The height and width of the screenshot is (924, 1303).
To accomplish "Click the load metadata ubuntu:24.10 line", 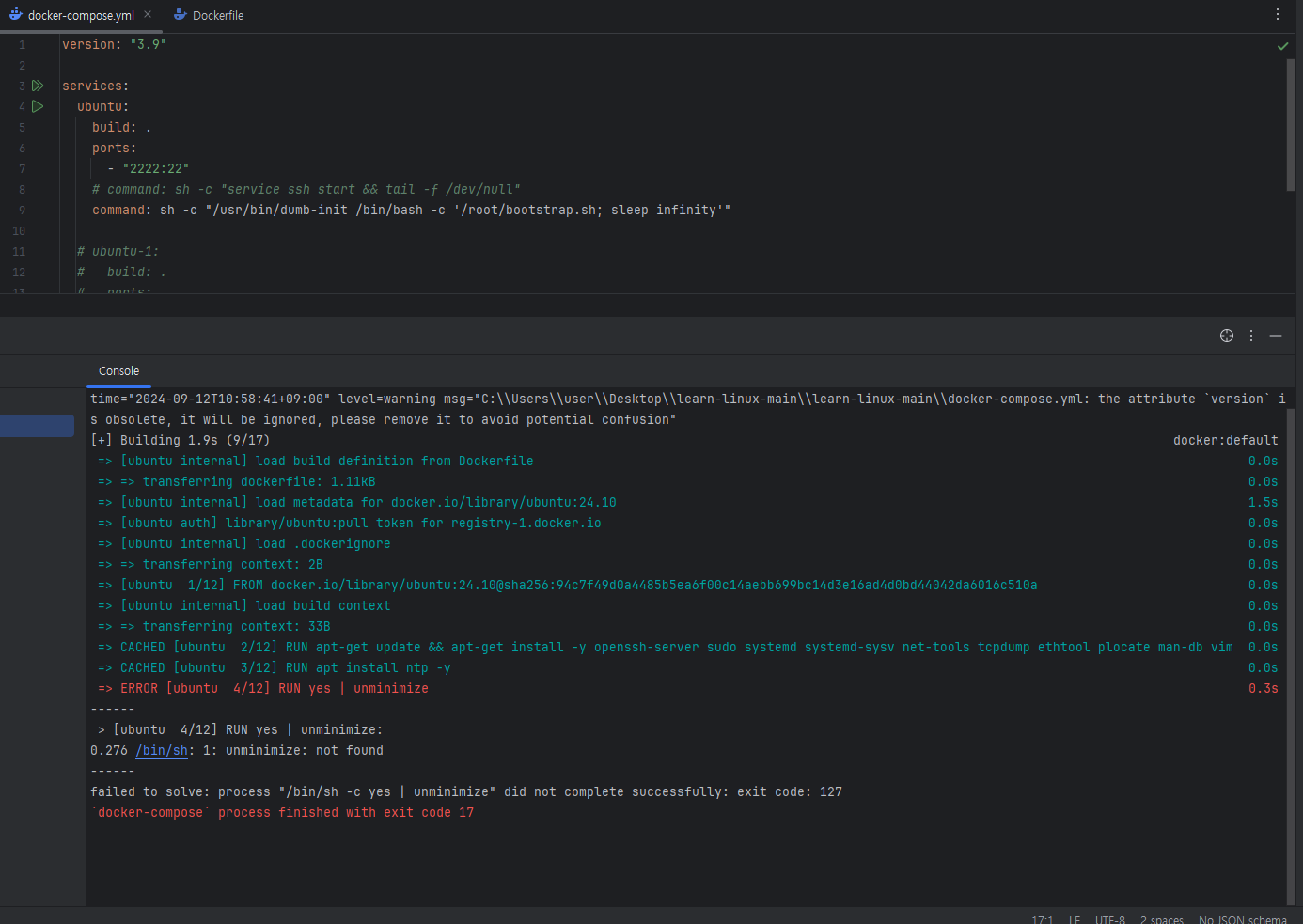I will click(x=357, y=502).
